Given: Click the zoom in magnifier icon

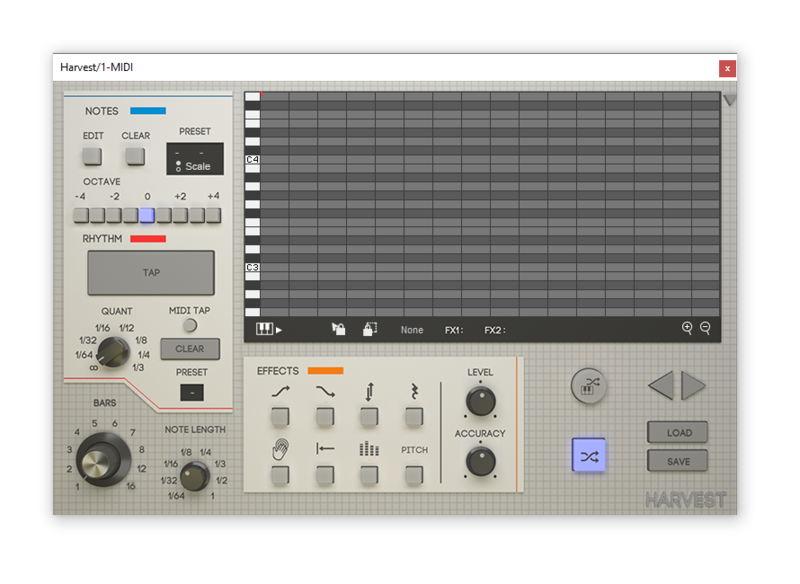Looking at the screenshot, I should click(687, 328).
